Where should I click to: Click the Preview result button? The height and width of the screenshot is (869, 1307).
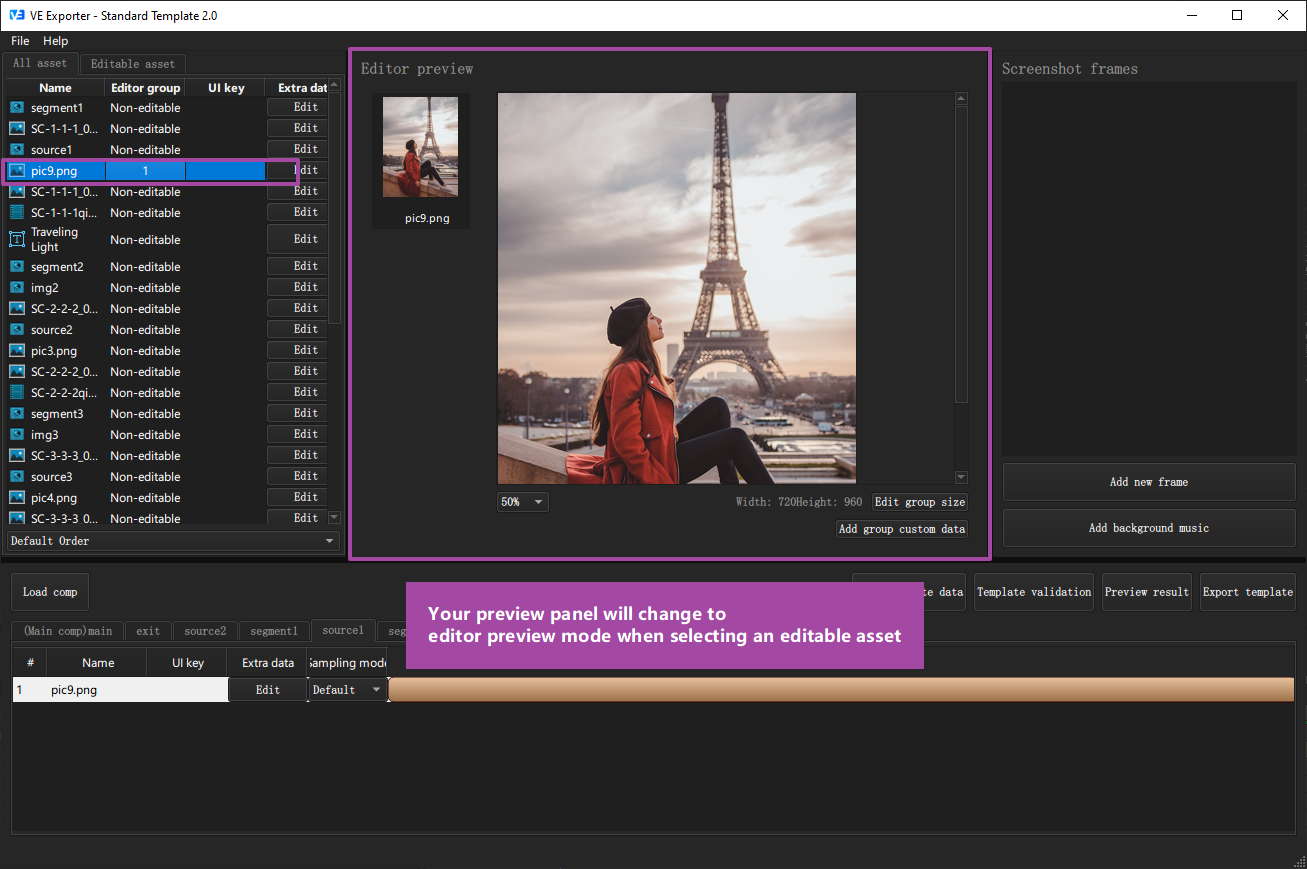[x=1147, y=592]
